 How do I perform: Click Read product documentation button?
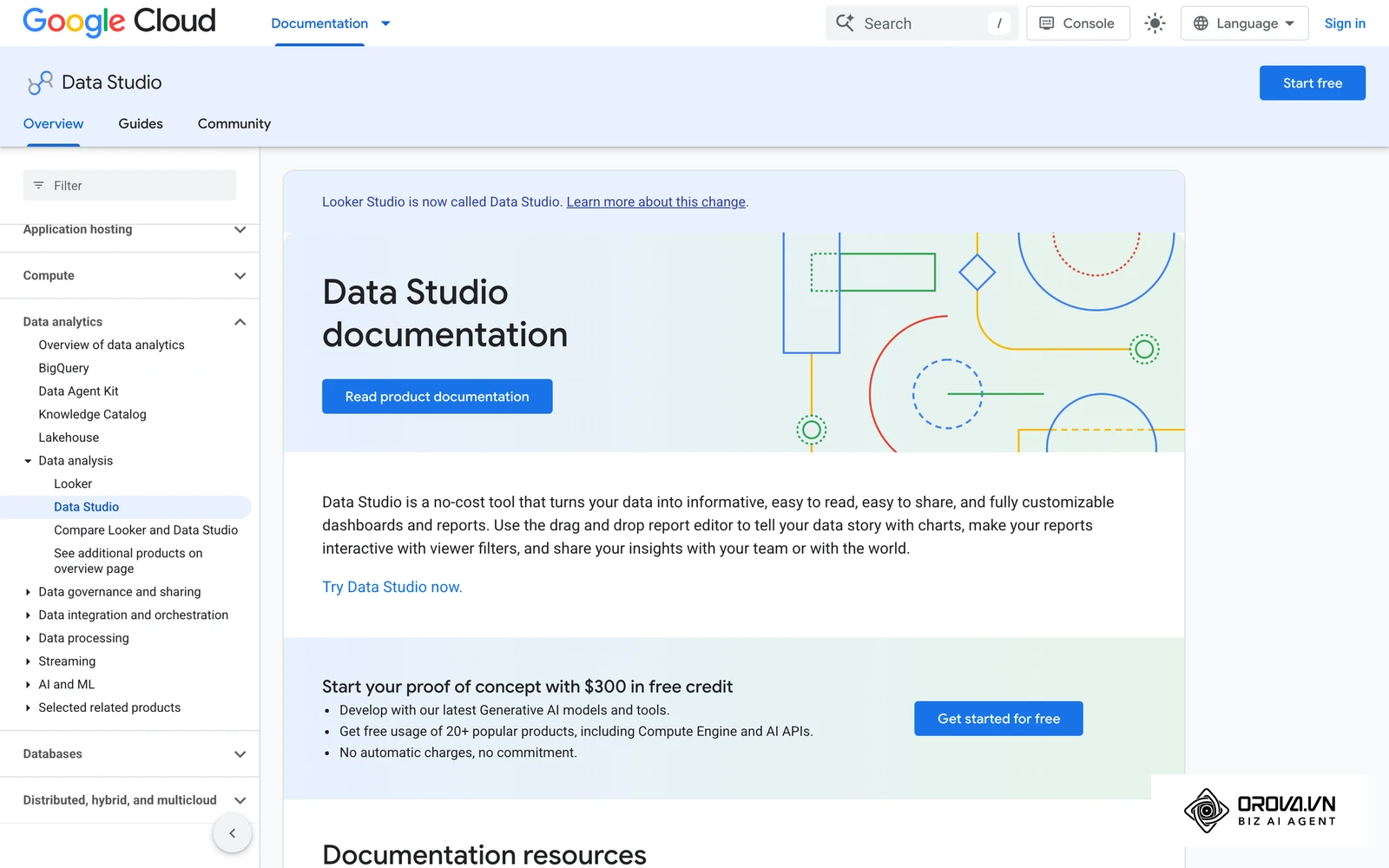tap(437, 397)
